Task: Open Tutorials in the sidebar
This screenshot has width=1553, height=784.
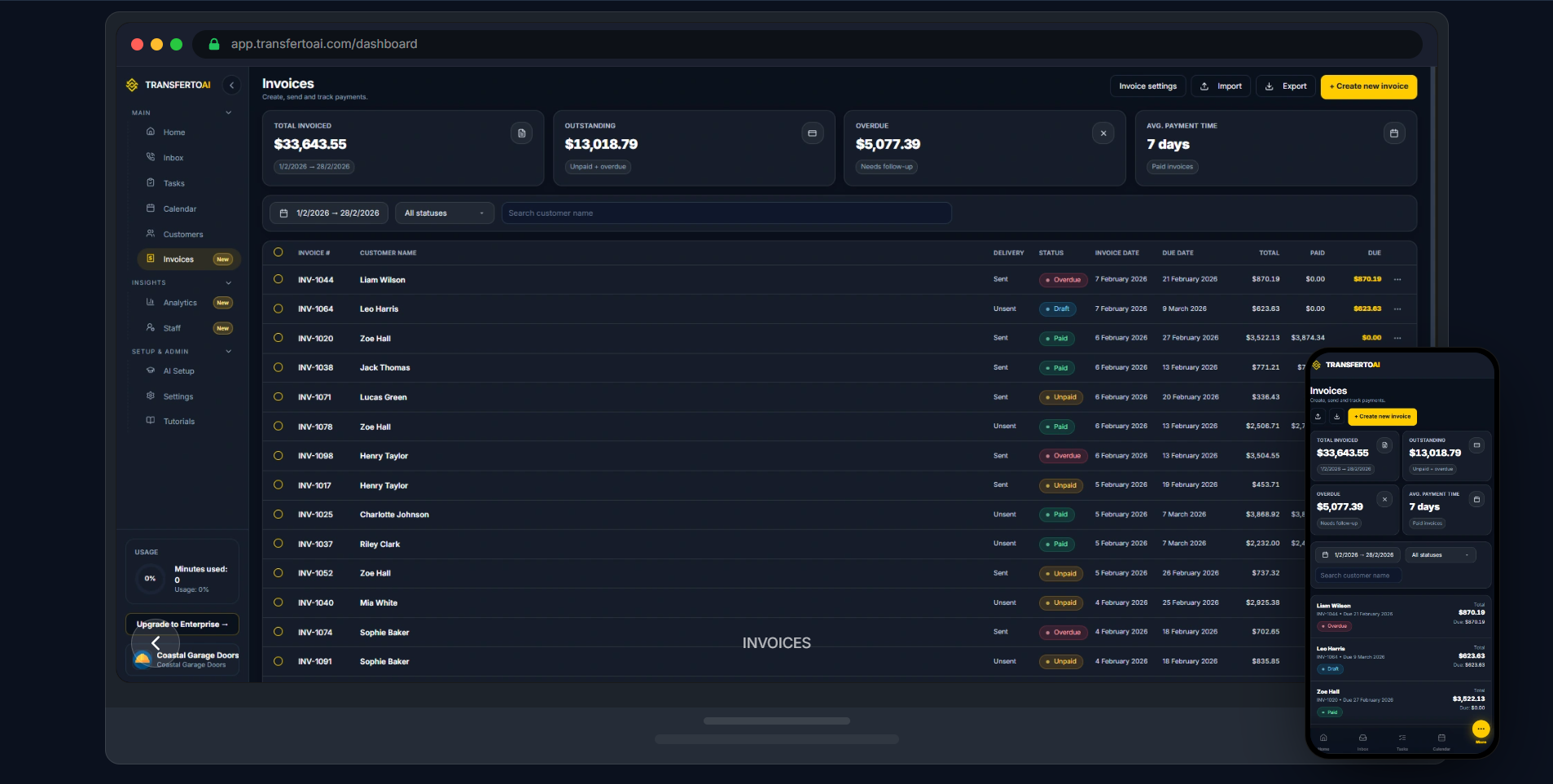Action: [180, 421]
